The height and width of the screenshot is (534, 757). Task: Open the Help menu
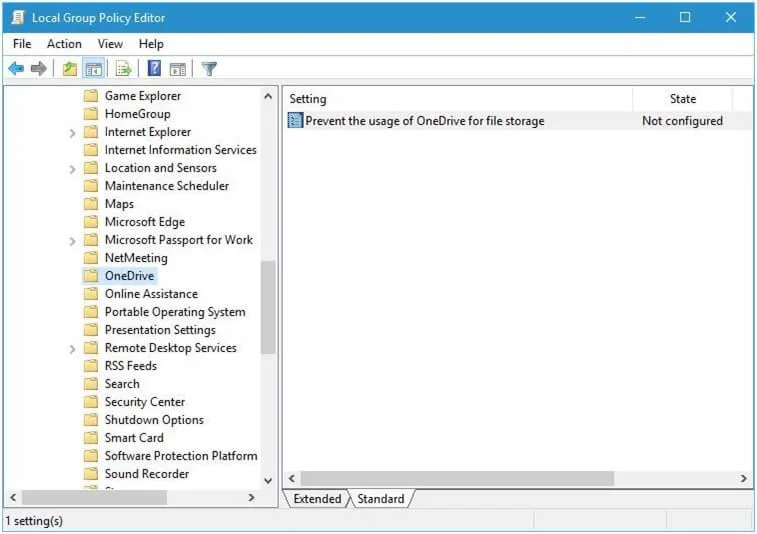click(151, 44)
